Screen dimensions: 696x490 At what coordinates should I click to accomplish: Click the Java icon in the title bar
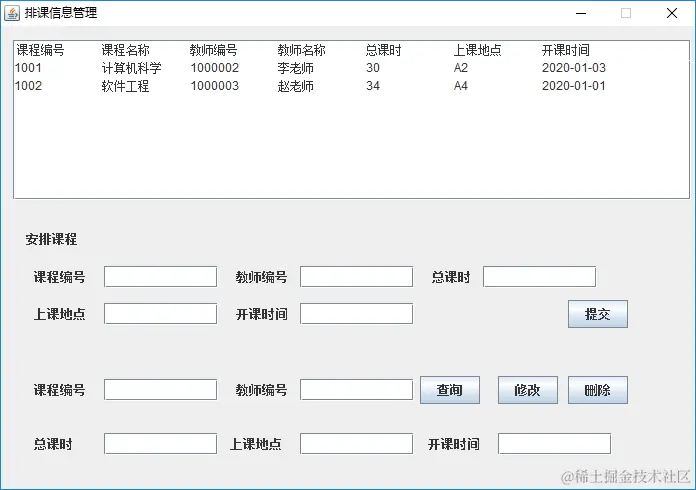click(x=12, y=13)
